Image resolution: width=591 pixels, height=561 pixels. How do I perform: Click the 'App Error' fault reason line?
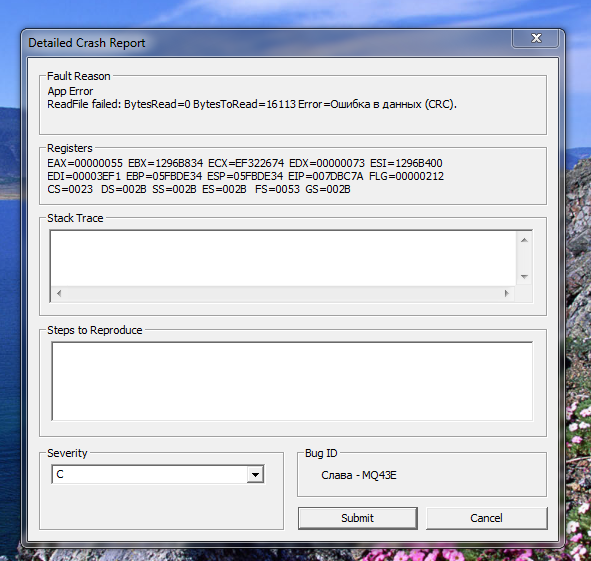(70, 91)
